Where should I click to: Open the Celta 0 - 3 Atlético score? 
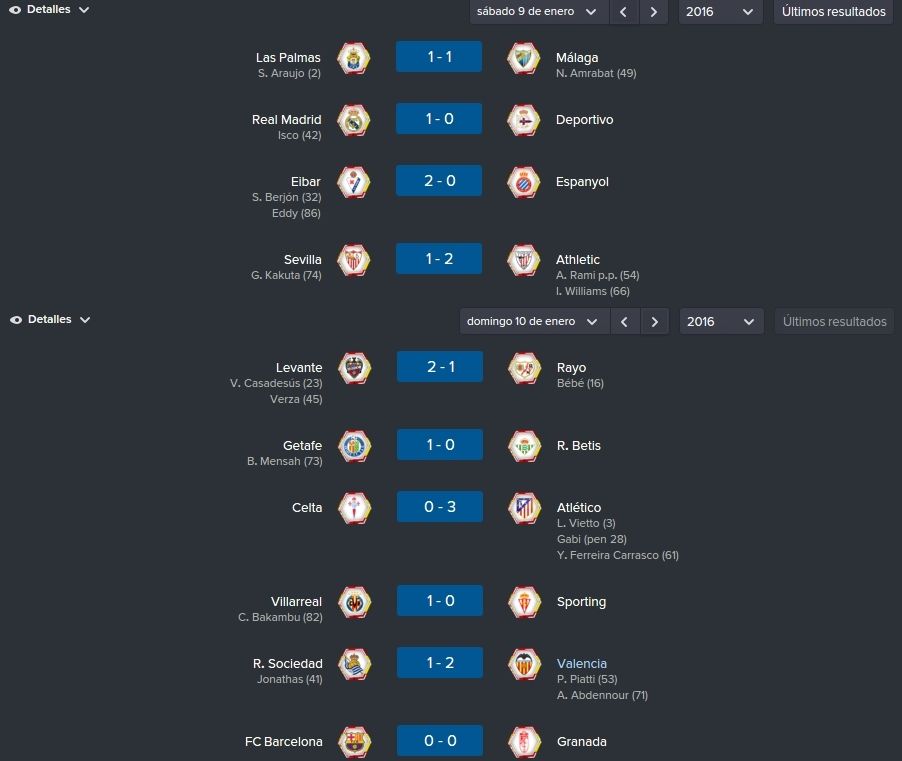click(440, 507)
